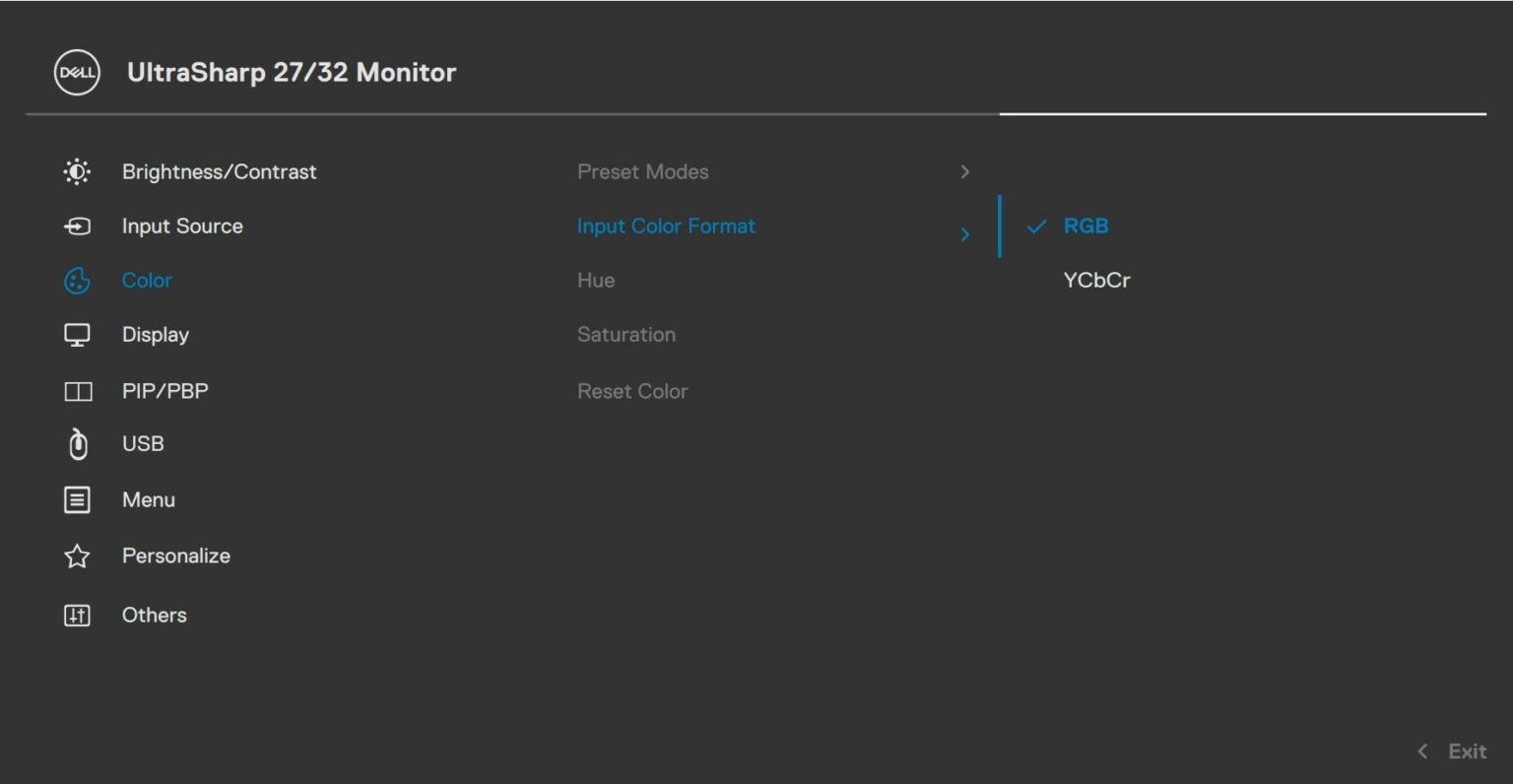Select the Brightness/Contrast sun icon
The height and width of the screenshot is (784, 1513).
click(77, 170)
